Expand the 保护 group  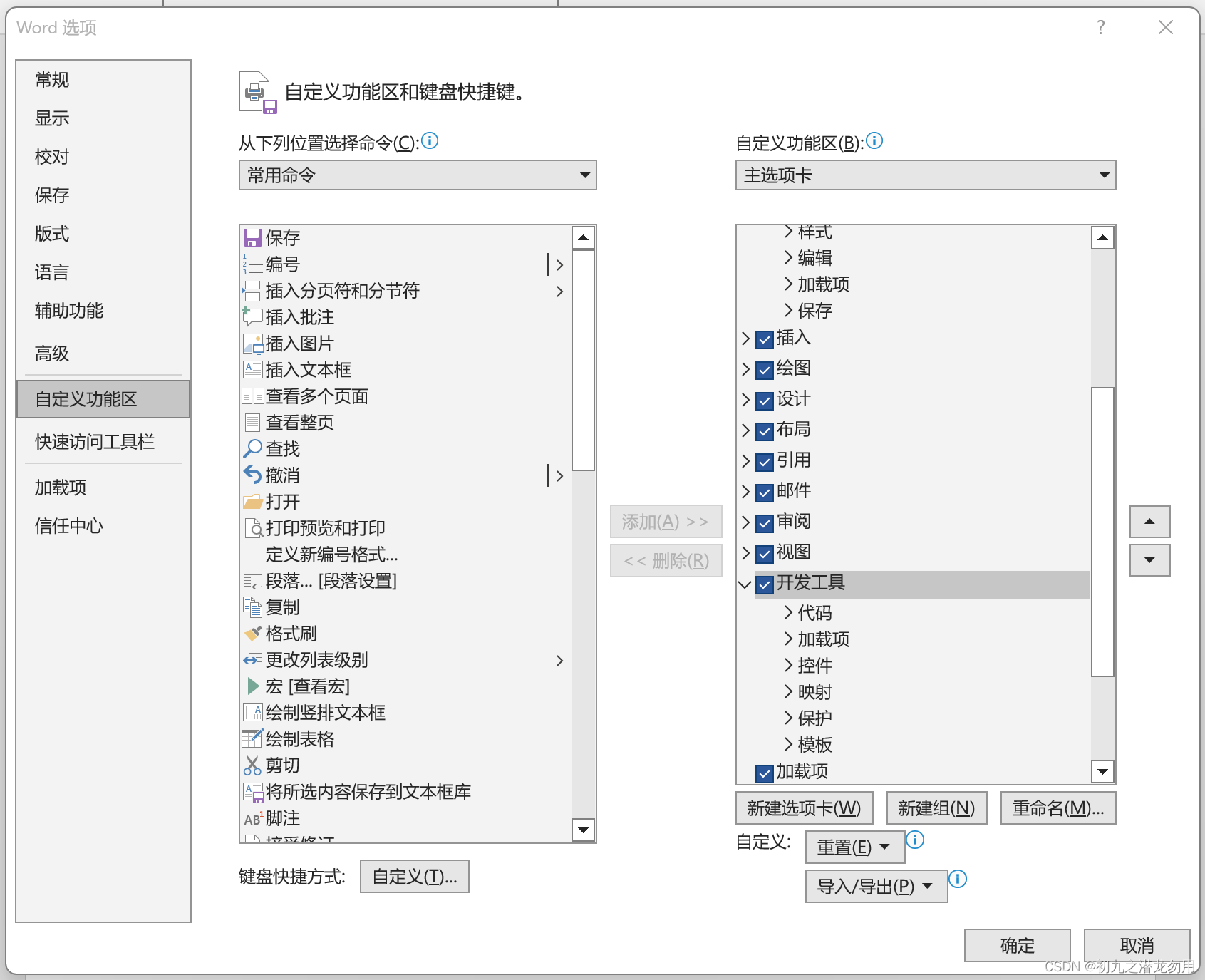788,718
